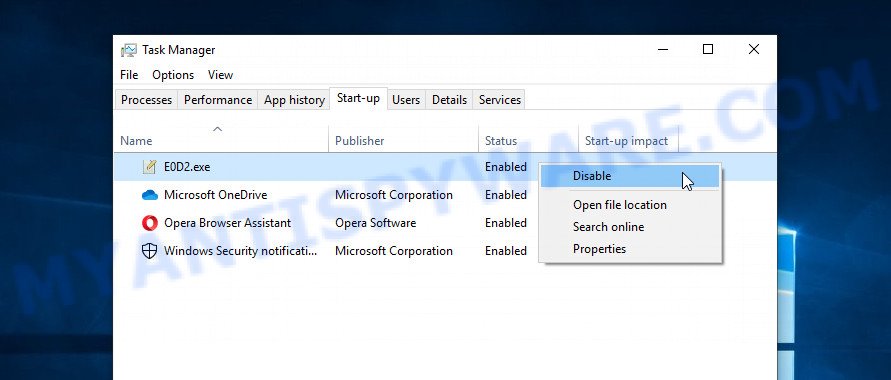Switch to the Users tab
The width and height of the screenshot is (891, 380).
coord(406,100)
